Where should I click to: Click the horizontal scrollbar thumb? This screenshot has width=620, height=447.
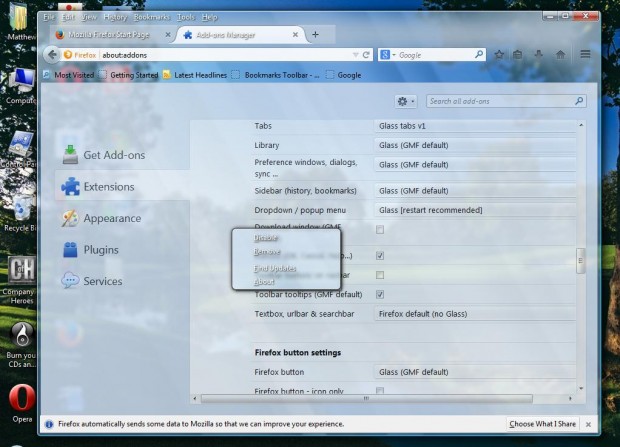tap(367, 398)
